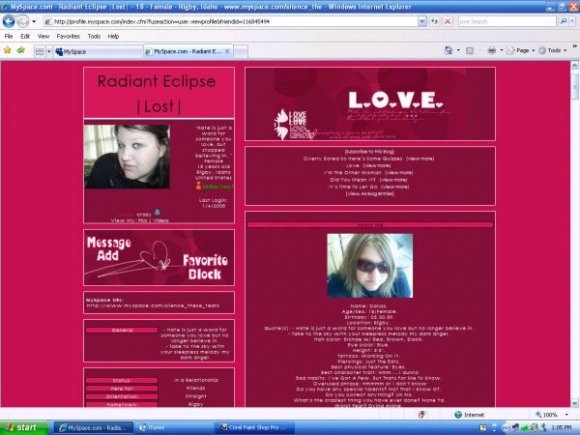
Task: Open Favorites Center star icon
Action: pos(7,50)
